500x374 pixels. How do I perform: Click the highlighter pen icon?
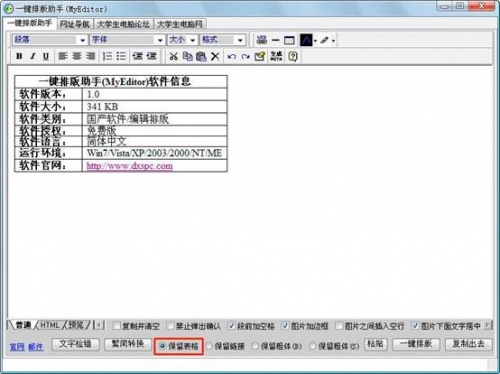tap(324, 40)
